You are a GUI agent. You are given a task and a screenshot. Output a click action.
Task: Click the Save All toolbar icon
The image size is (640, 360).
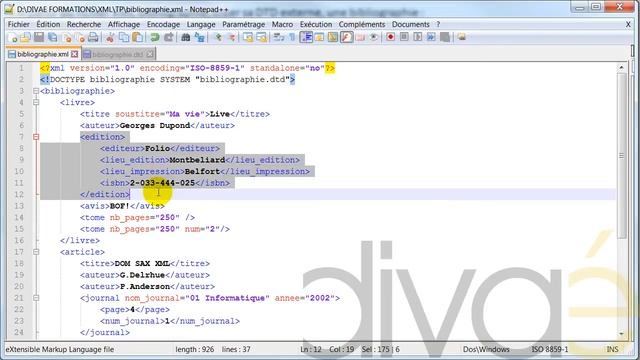(x=52, y=38)
